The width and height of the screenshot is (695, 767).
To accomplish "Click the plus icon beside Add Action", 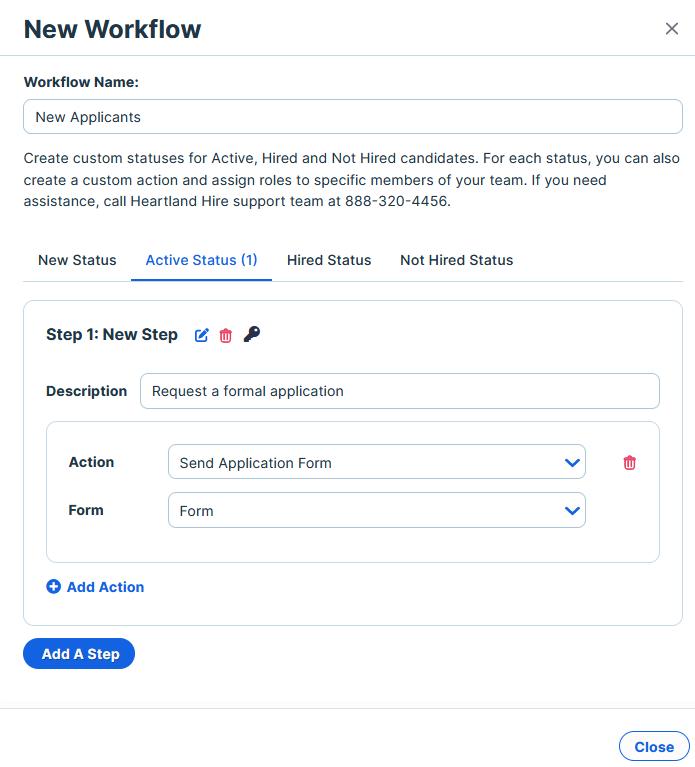I will pos(53,587).
